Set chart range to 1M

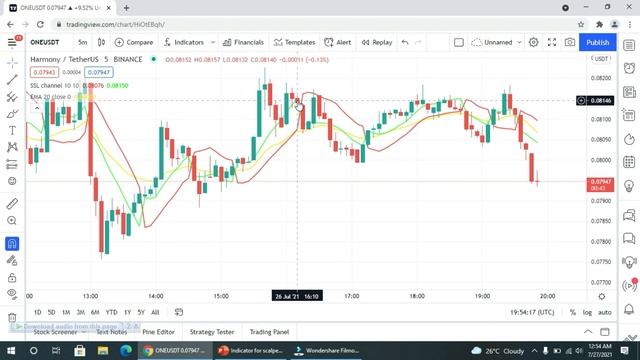coord(66,312)
